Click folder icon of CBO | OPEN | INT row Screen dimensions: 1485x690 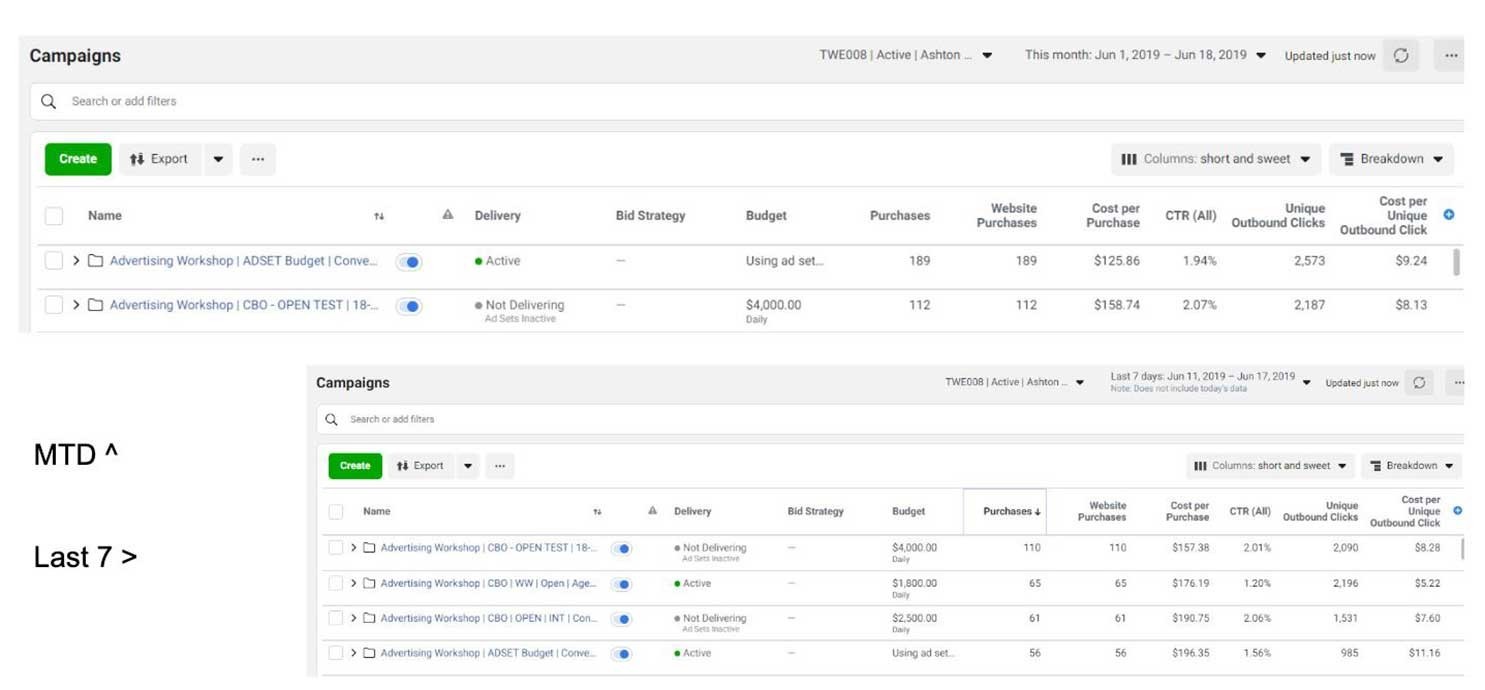point(369,618)
